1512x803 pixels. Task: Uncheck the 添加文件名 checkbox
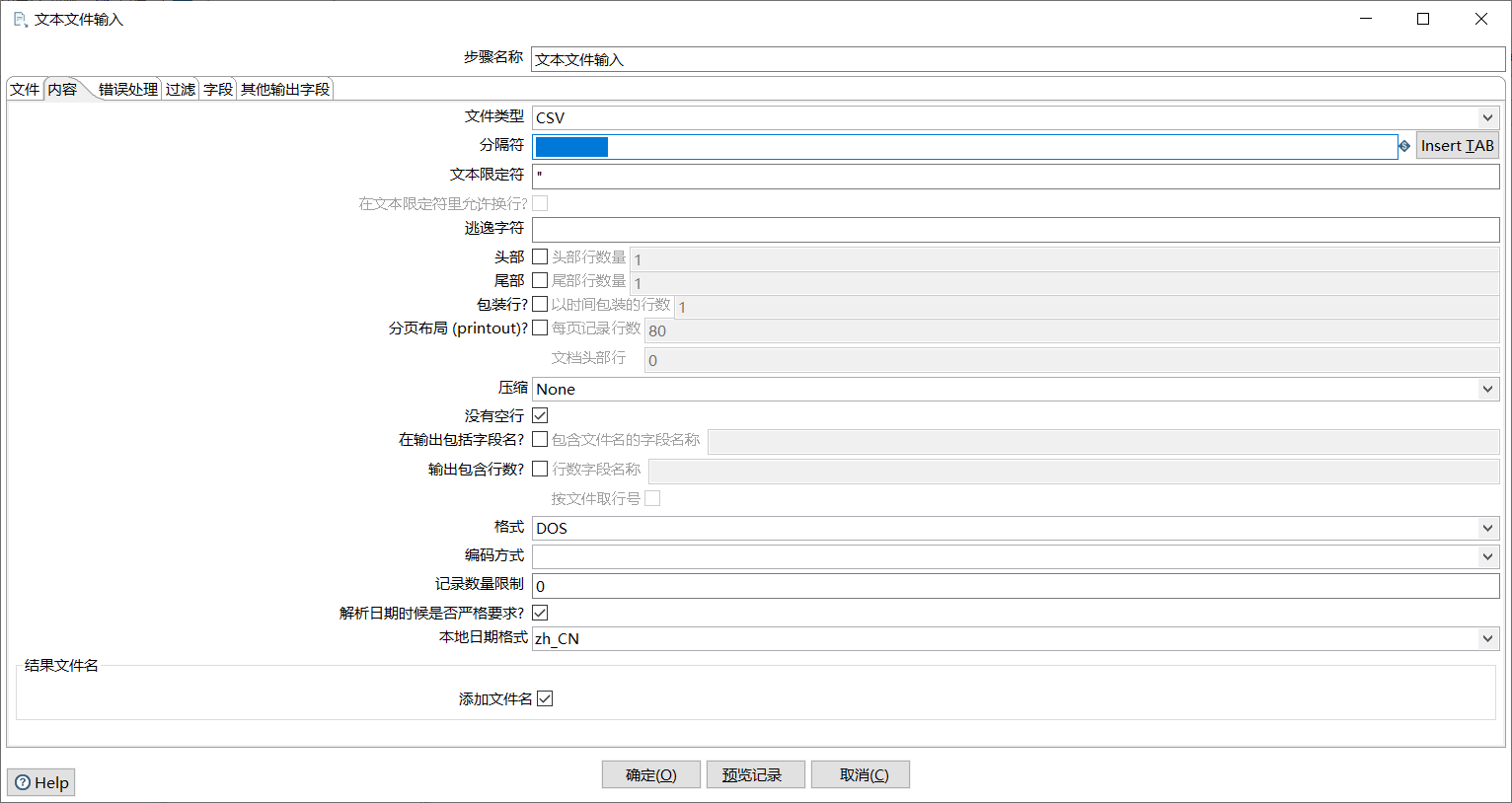click(545, 698)
